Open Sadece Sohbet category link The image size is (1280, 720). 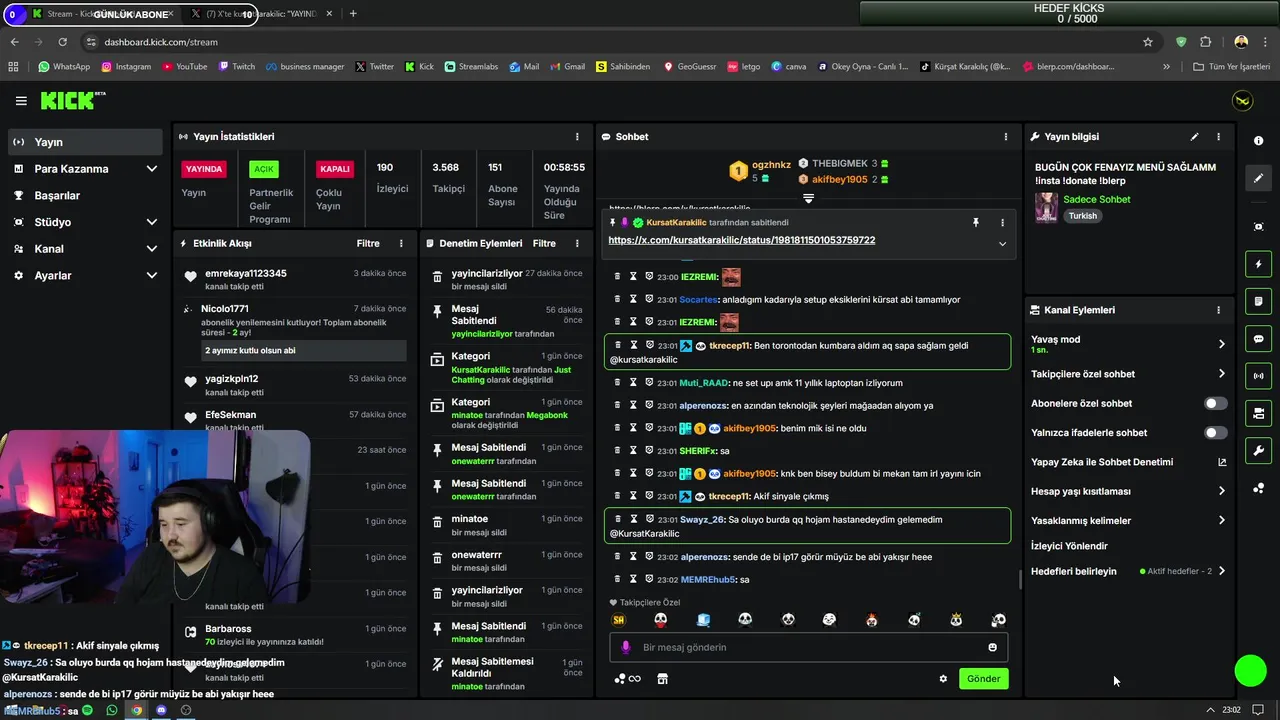coord(1096,200)
